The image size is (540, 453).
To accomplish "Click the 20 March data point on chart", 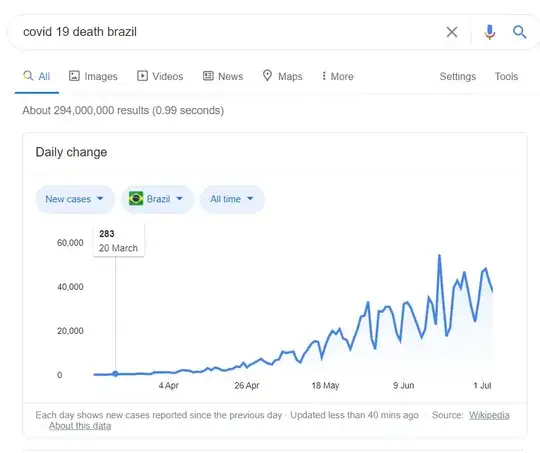I will pos(115,374).
